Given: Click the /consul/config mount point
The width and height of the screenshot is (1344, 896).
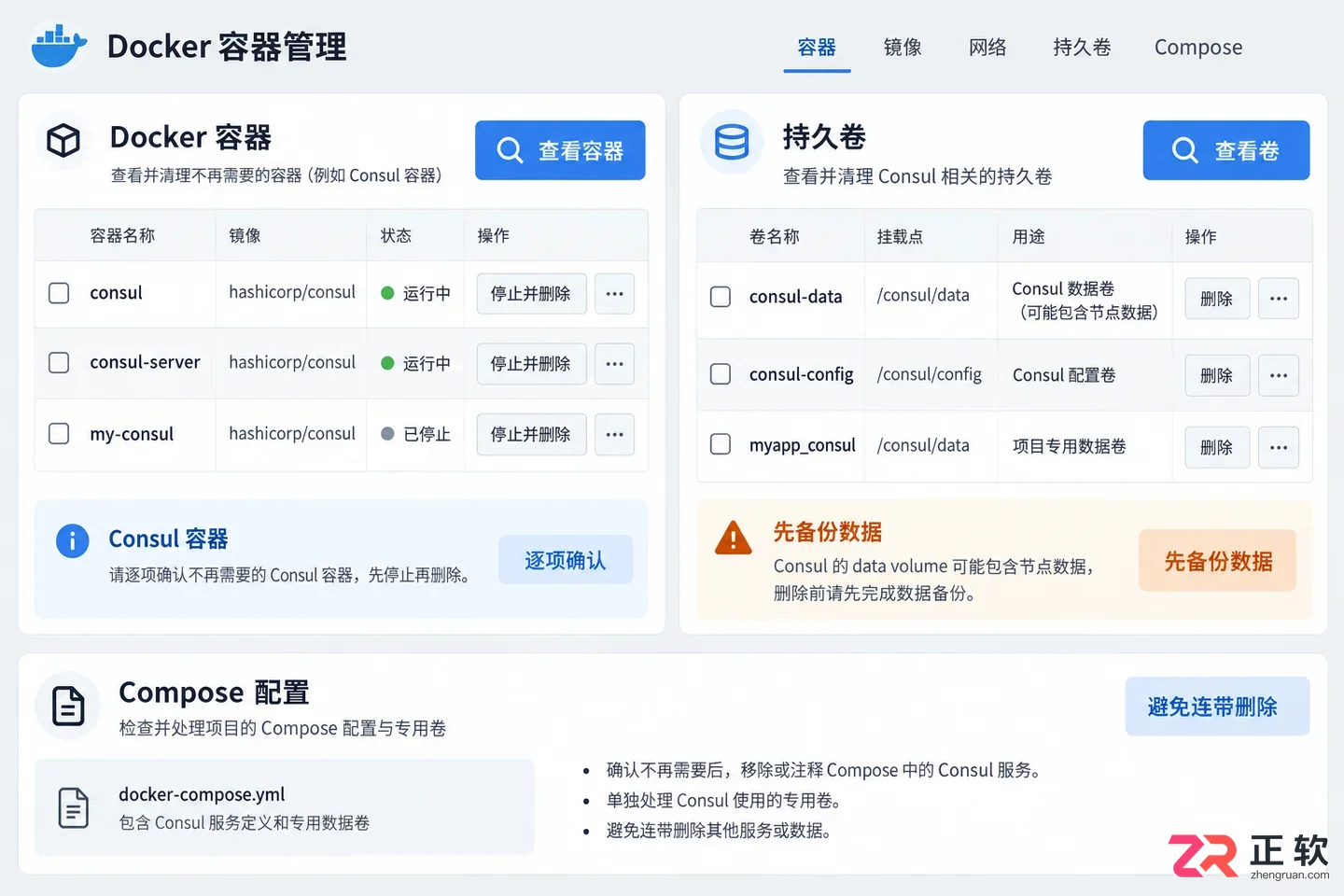Looking at the screenshot, I should point(930,374).
